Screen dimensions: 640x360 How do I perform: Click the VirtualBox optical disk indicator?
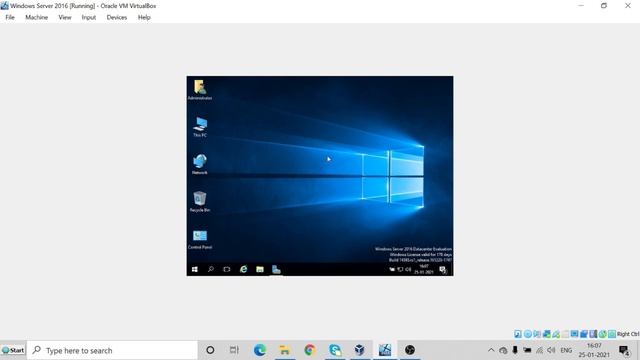click(528, 334)
